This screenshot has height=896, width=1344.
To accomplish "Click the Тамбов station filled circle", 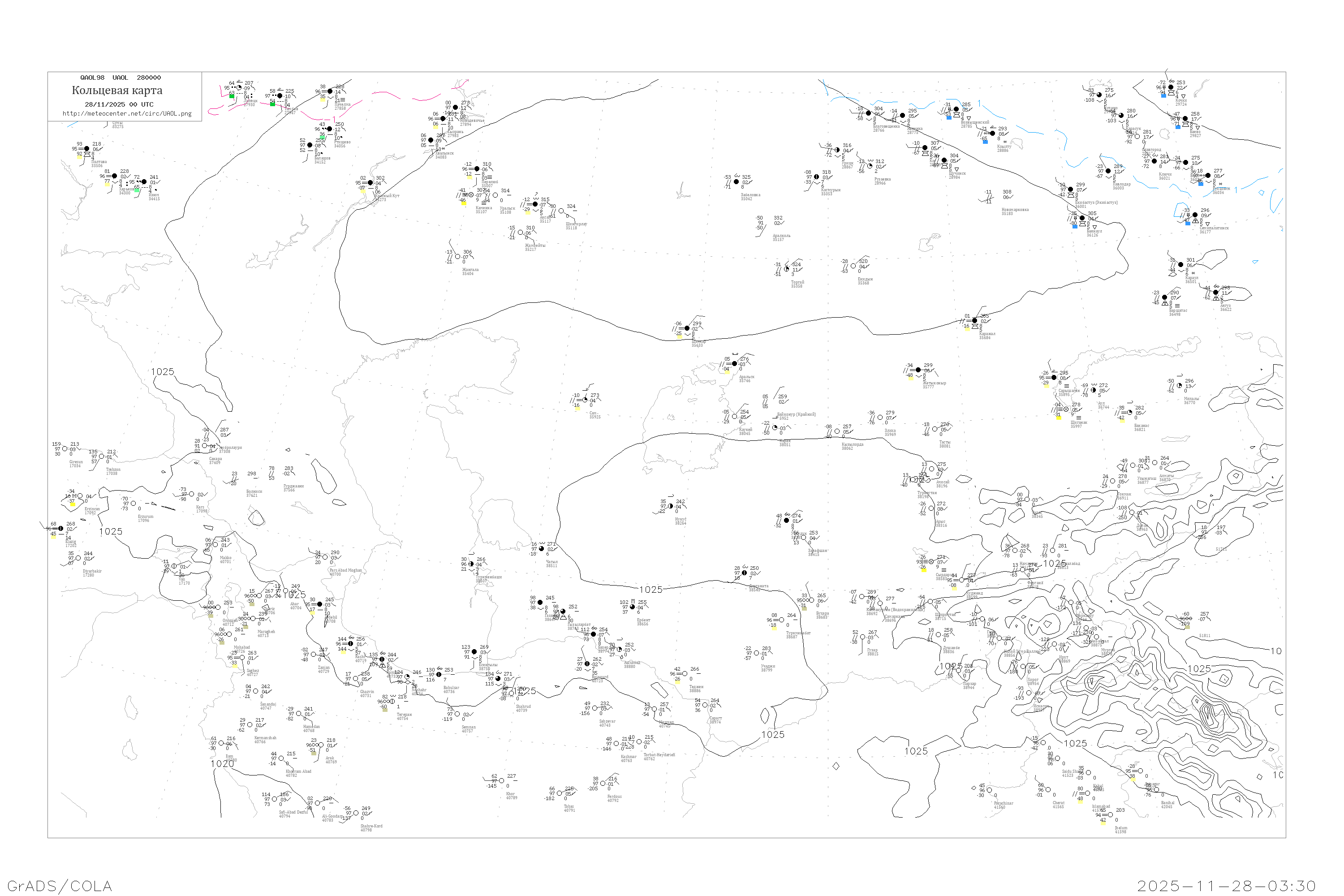I will 280,96.
